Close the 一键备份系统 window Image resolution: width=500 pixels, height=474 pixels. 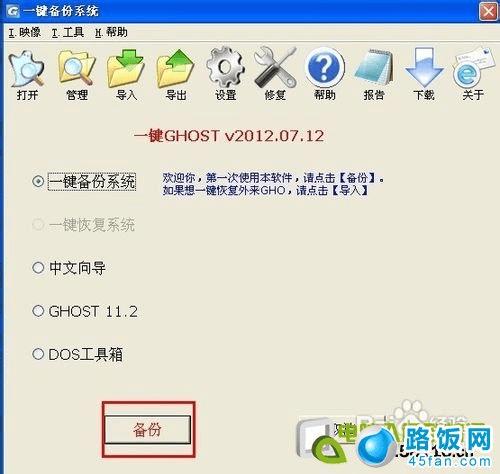tap(488, 11)
